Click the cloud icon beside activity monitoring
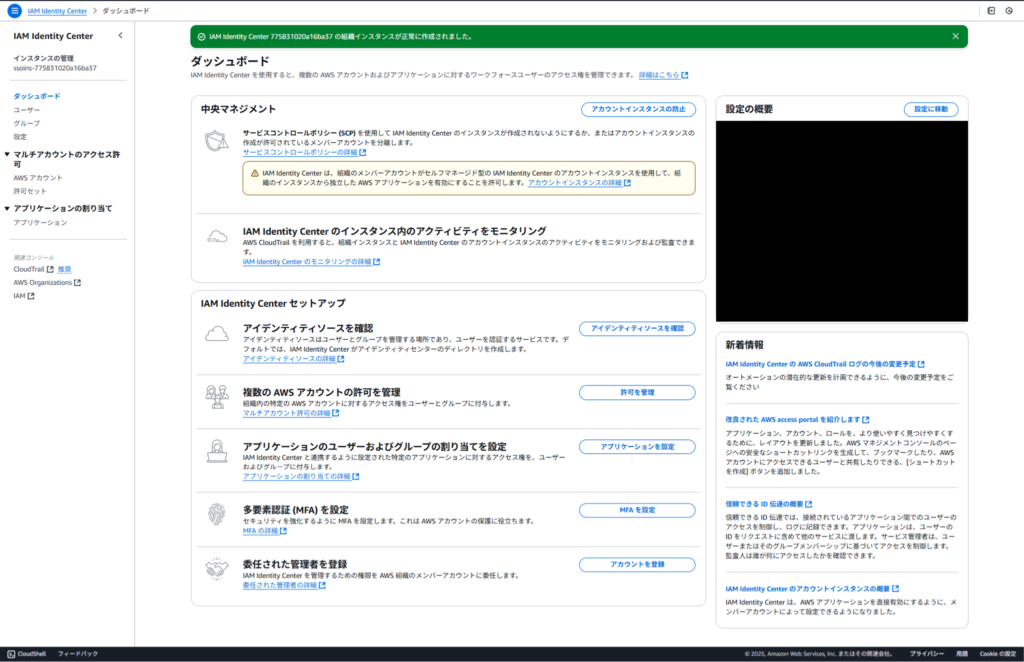The height and width of the screenshot is (662, 1024). [x=217, y=237]
